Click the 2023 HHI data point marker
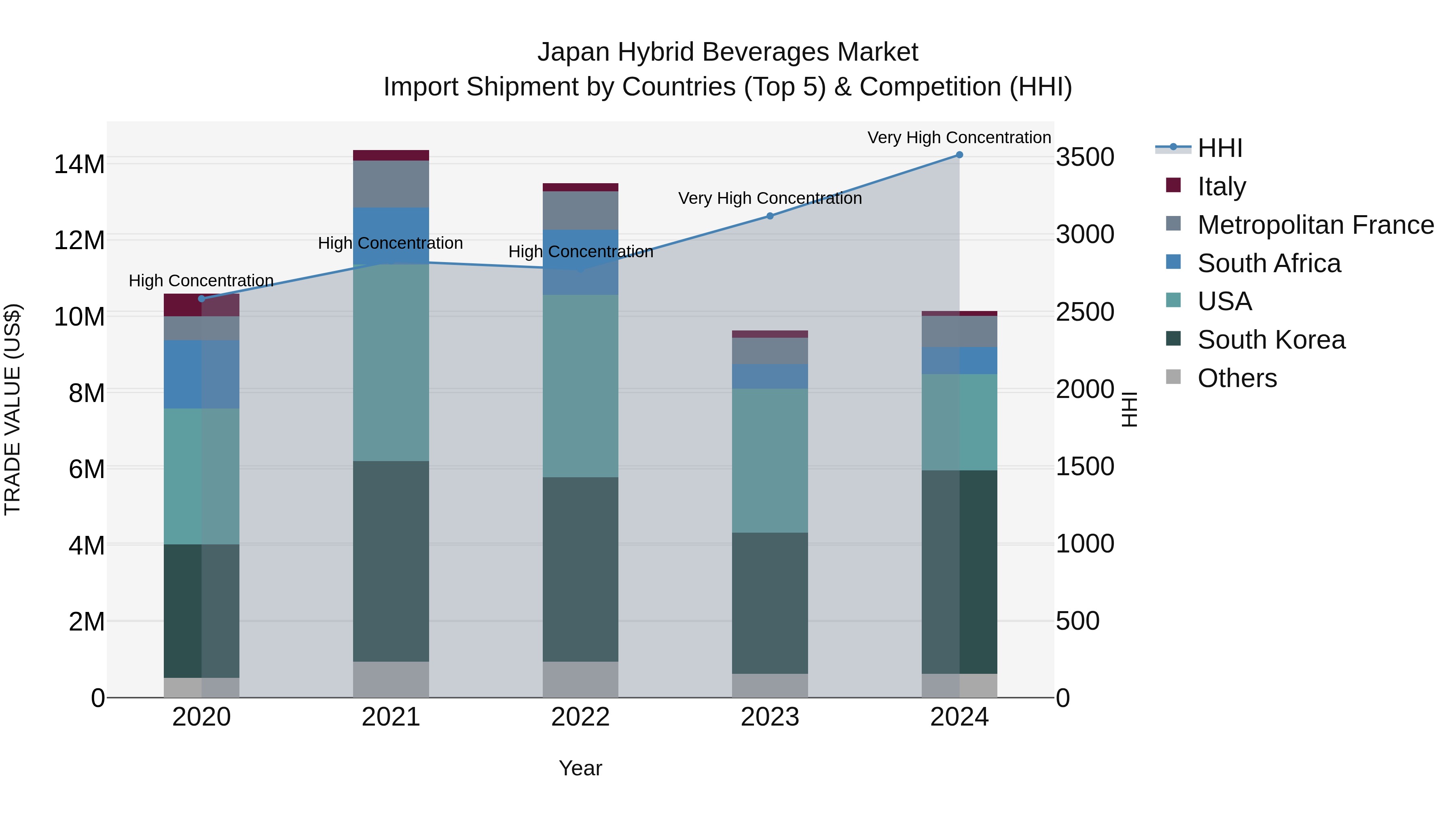This screenshot has width=1456, height=819. click(770, 216)
